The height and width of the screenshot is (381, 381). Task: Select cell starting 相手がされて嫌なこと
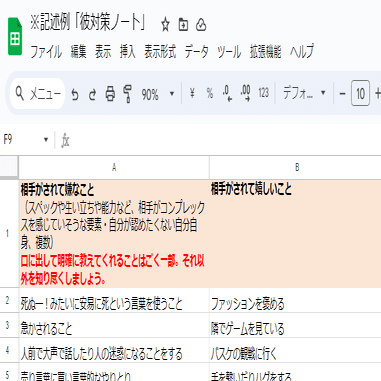(114, 234)
